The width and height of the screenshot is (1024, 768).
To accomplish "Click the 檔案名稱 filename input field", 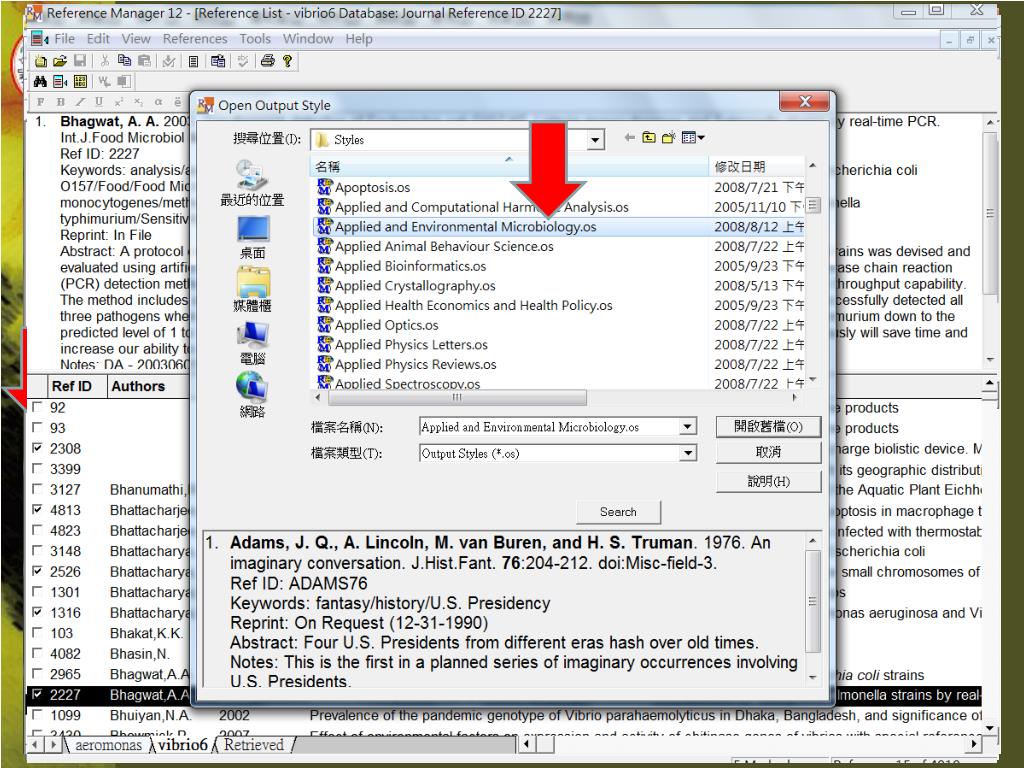I will [549, 427].
